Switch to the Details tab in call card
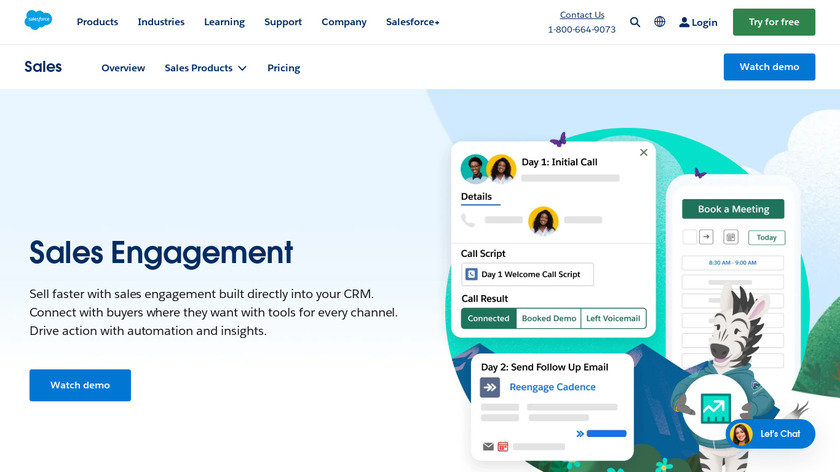Image resolution: width=840 pixels, height=472 pixels. [476, 197]
